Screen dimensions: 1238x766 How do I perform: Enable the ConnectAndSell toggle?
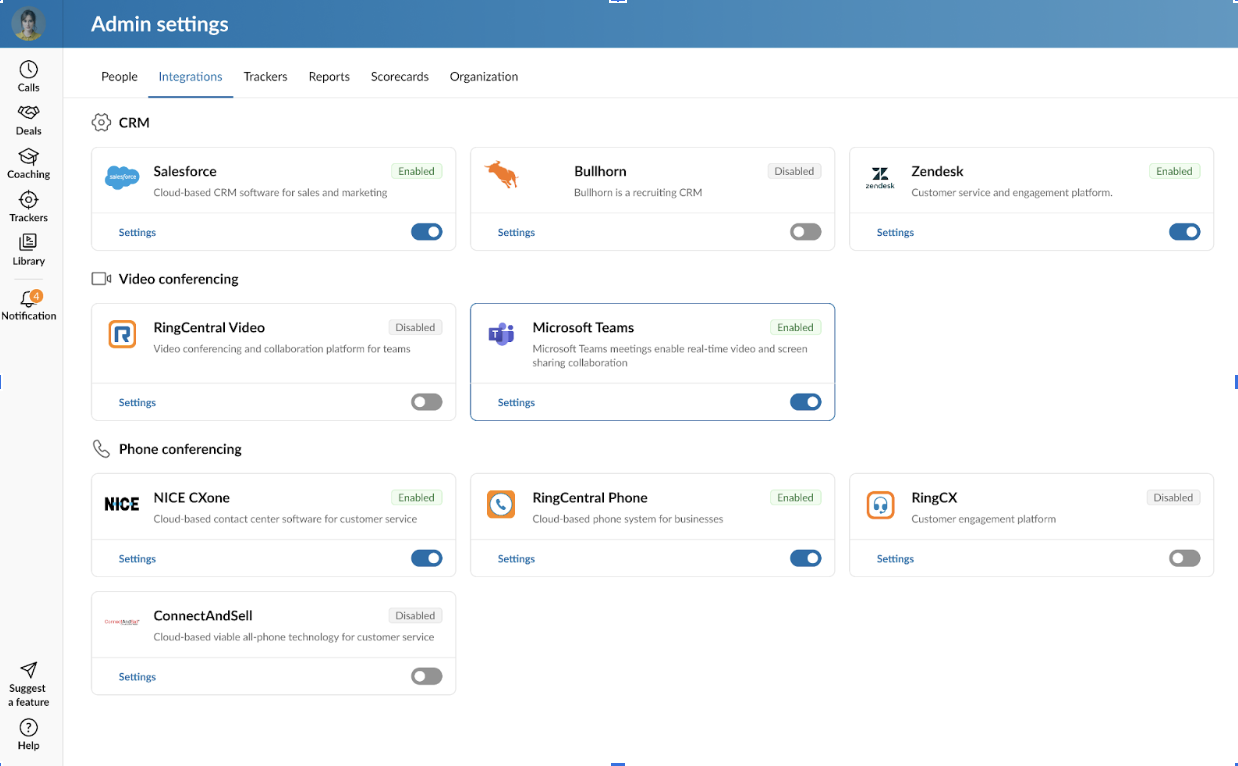[x=426, y=677]
